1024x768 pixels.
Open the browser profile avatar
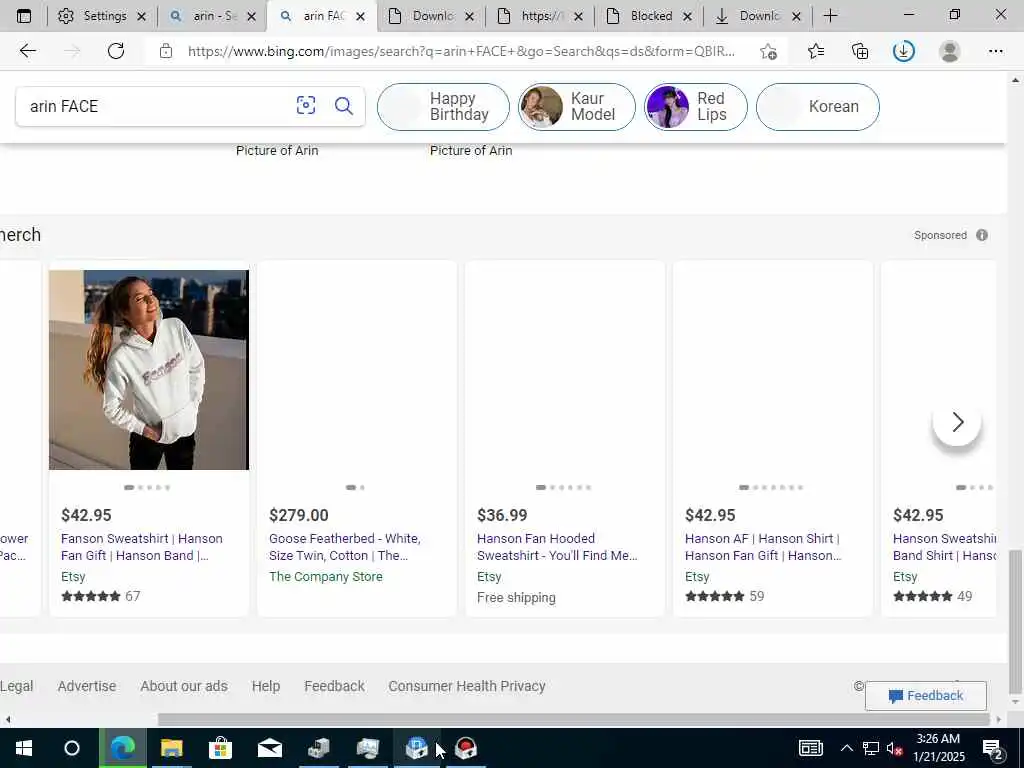click(x=950, y=51)
